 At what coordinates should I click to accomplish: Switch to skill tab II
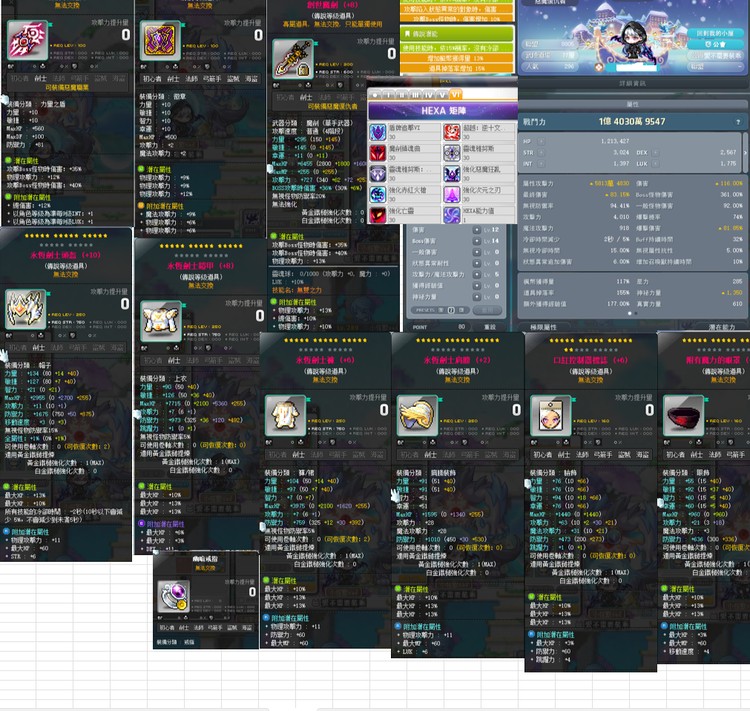click(x=402, y=95)
